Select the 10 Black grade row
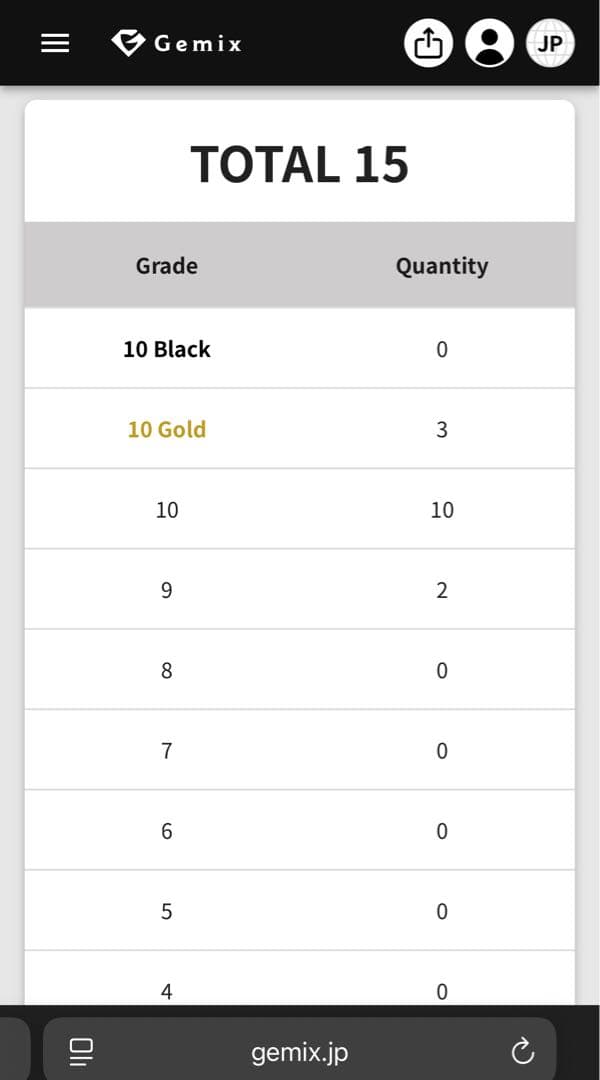The image size is (600, 1080). pos(167,349)
